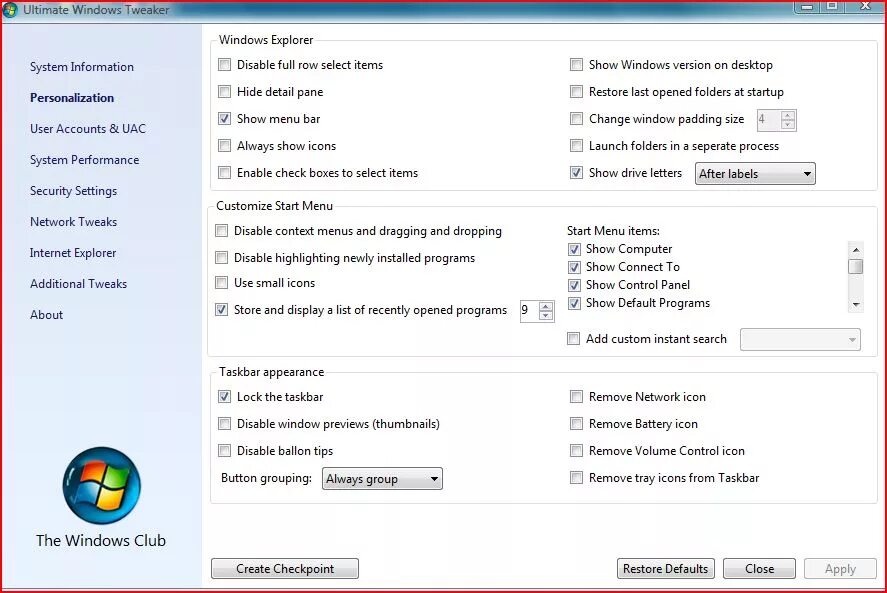The height and width of the screenshot is (593, 887).
Task: Tick Use small icons
Action: [x=222, y=282]
